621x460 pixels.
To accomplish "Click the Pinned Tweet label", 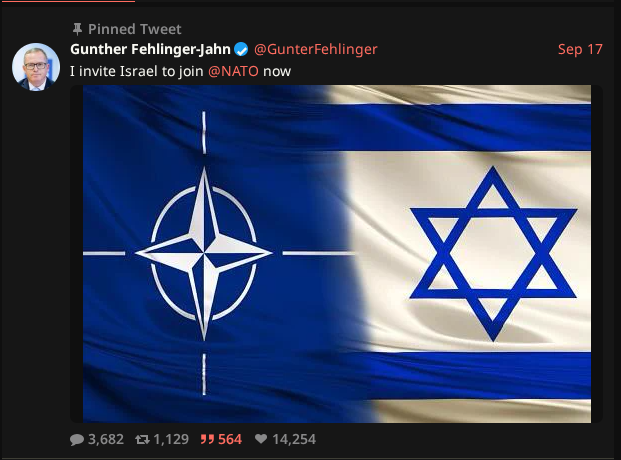I will pyautogui.click(x=134, y=29).
